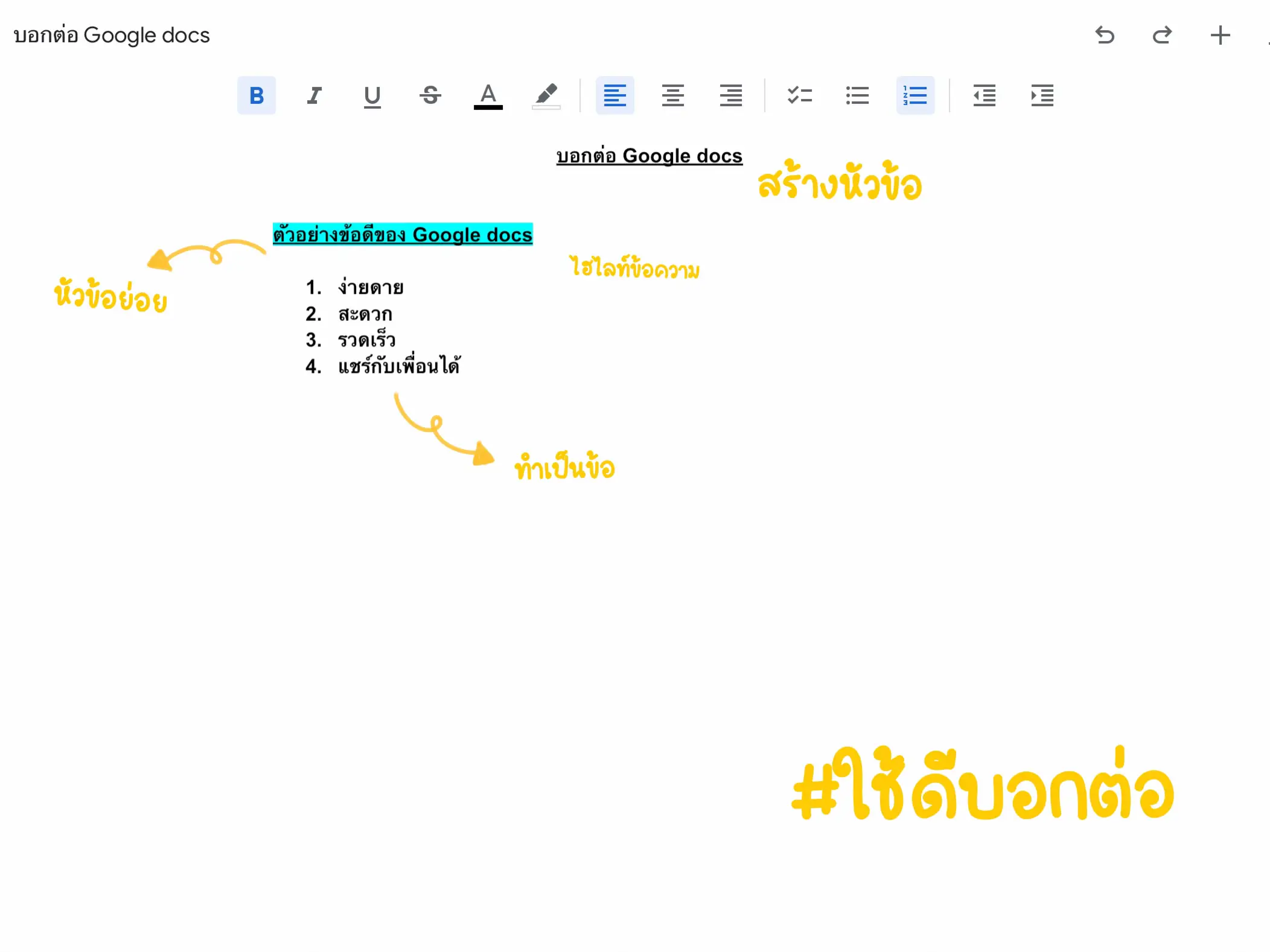Screen dimensions: 1270x952
Task: Center the paragraph alignment
Action: point(672,95)
